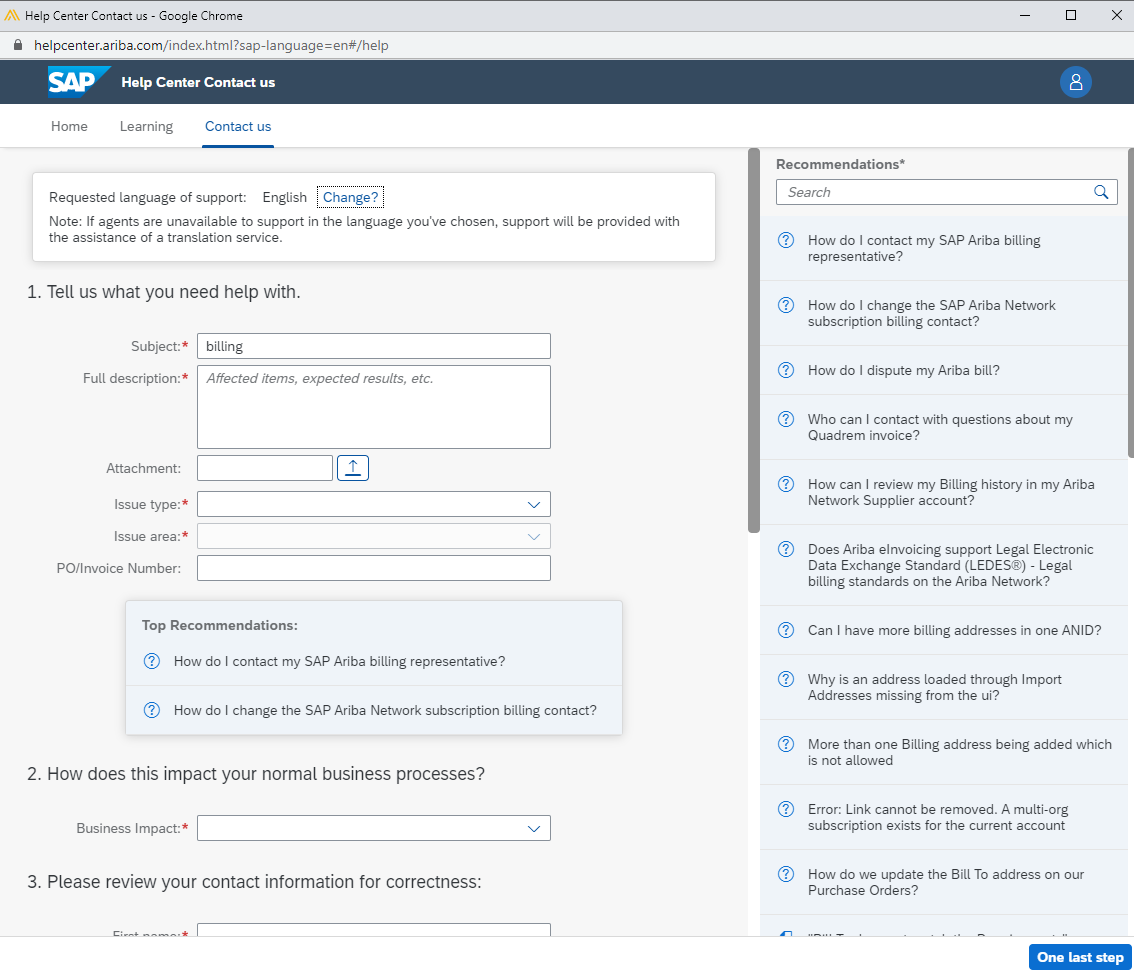Click the Full description text area
Image resolution: width=1134 pixels, height=975 pixels.
(x=373, y=406)
